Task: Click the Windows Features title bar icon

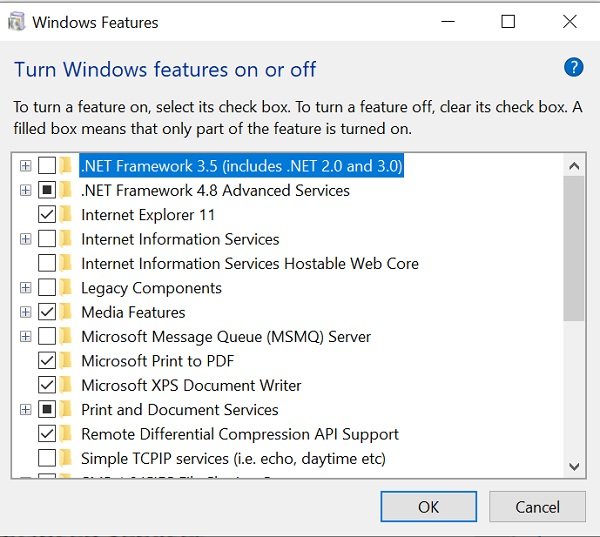Action: (x=17, y=21)
